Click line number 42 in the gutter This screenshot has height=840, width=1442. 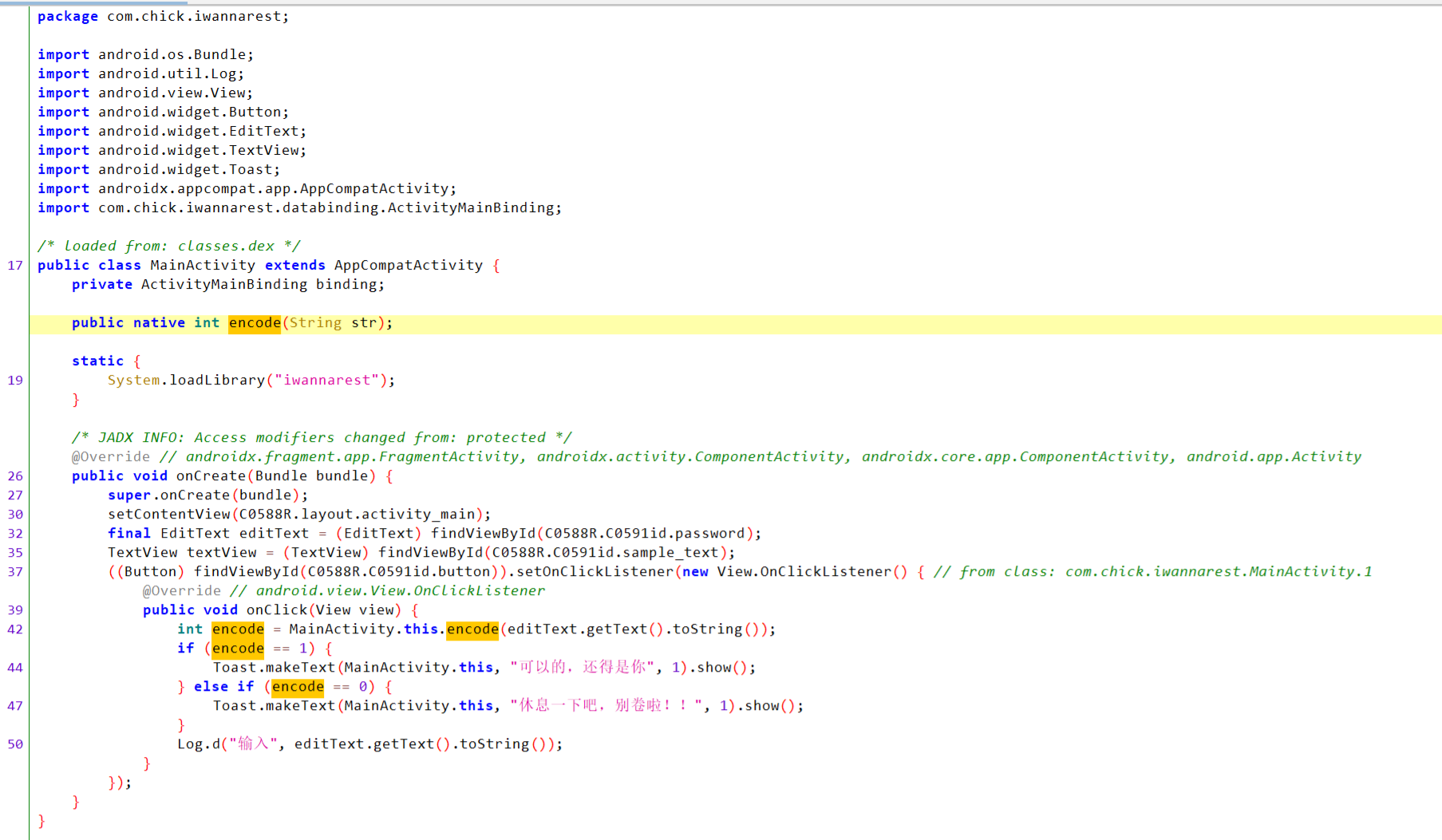pyautogui.click(x=15, y=629)
